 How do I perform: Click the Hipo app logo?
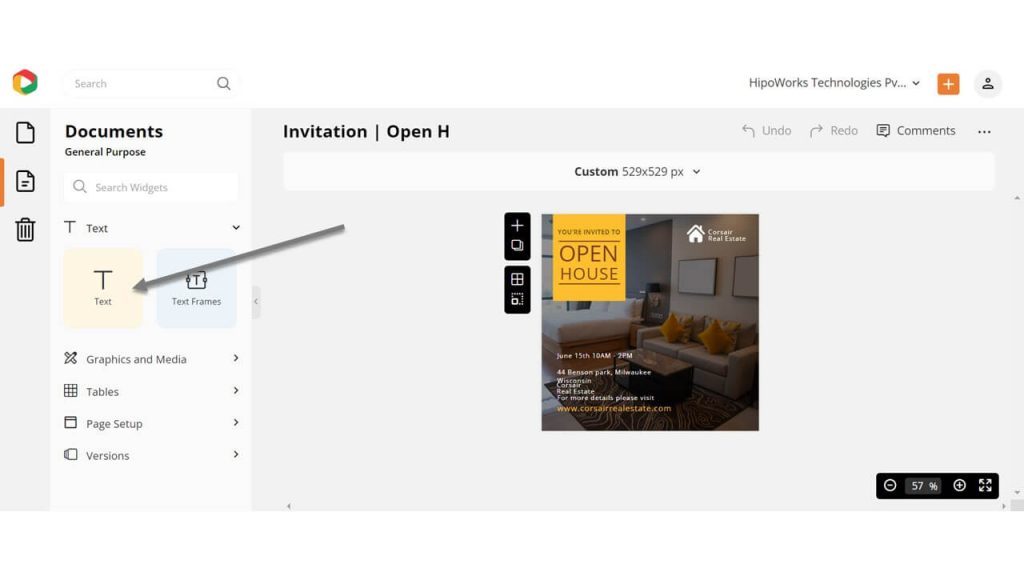[x=25, y=82]
